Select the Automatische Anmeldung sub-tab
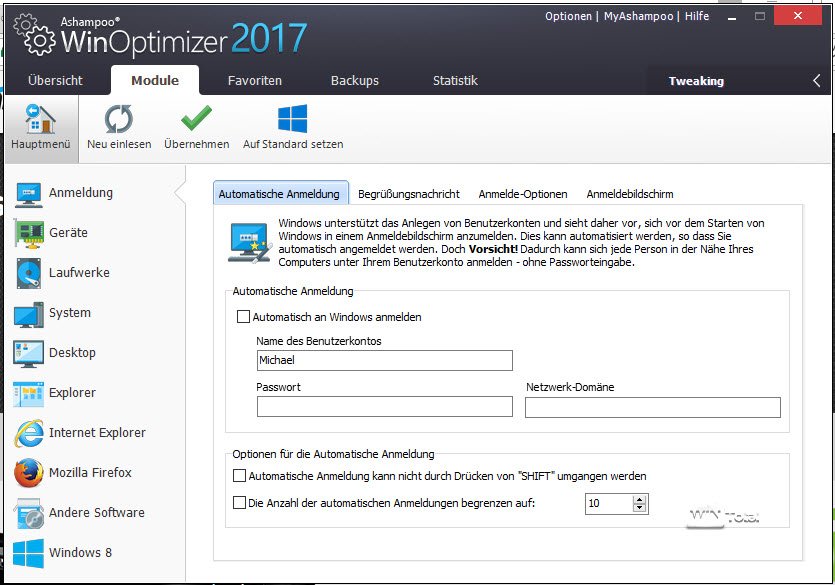This screenshot has width=835, height=585. click(x=281, y=194)
